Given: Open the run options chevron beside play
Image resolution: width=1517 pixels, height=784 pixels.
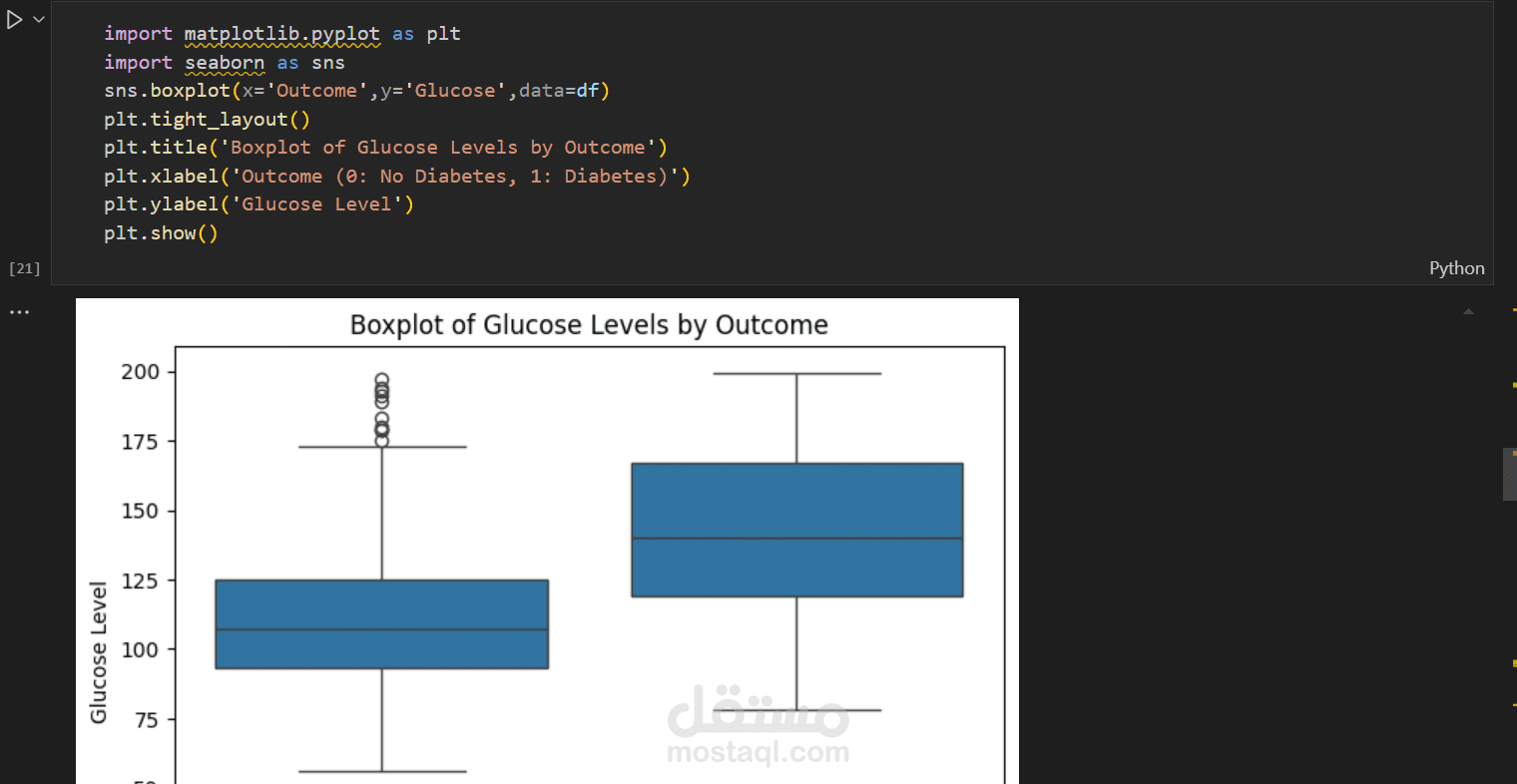Looking at the screenshot, I should tap(39, 19).
